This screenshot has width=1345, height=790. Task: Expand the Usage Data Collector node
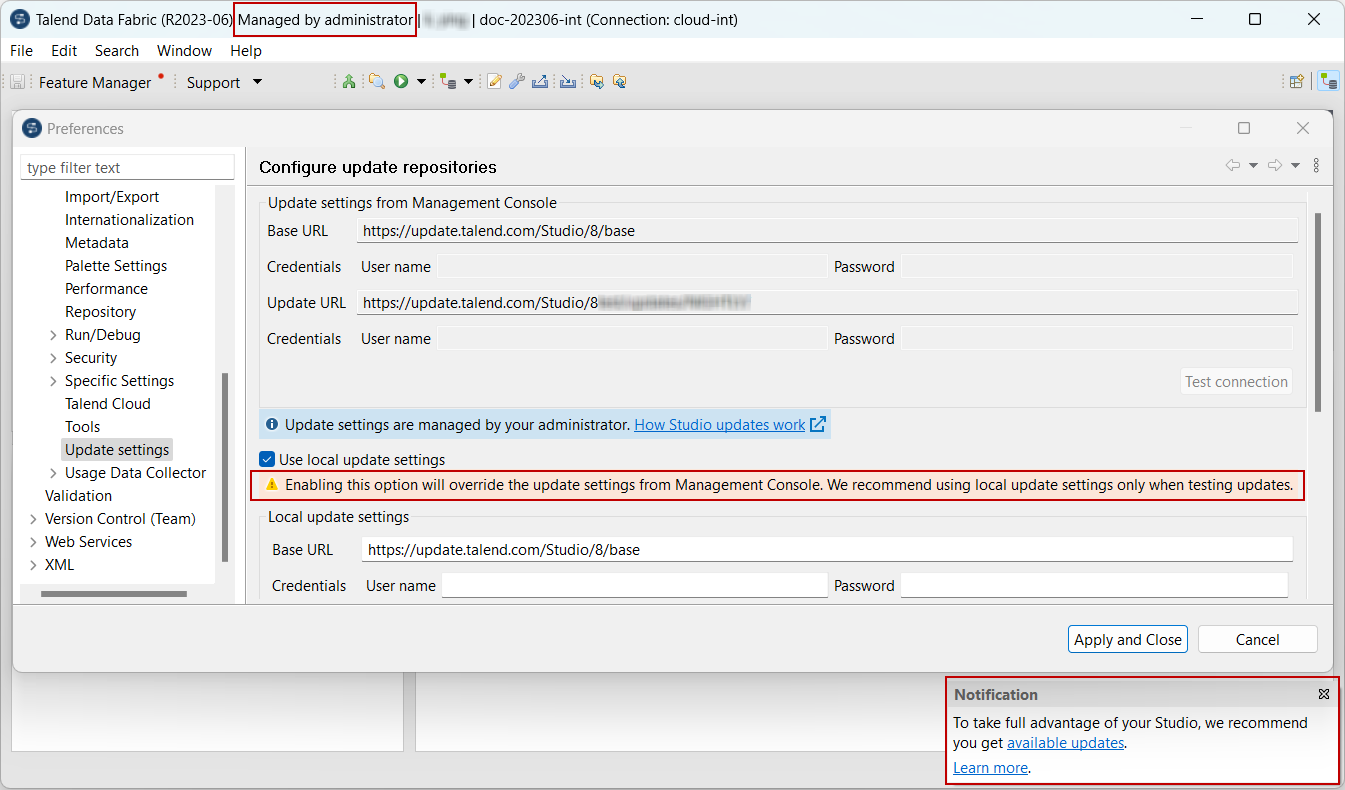(53, 473)
